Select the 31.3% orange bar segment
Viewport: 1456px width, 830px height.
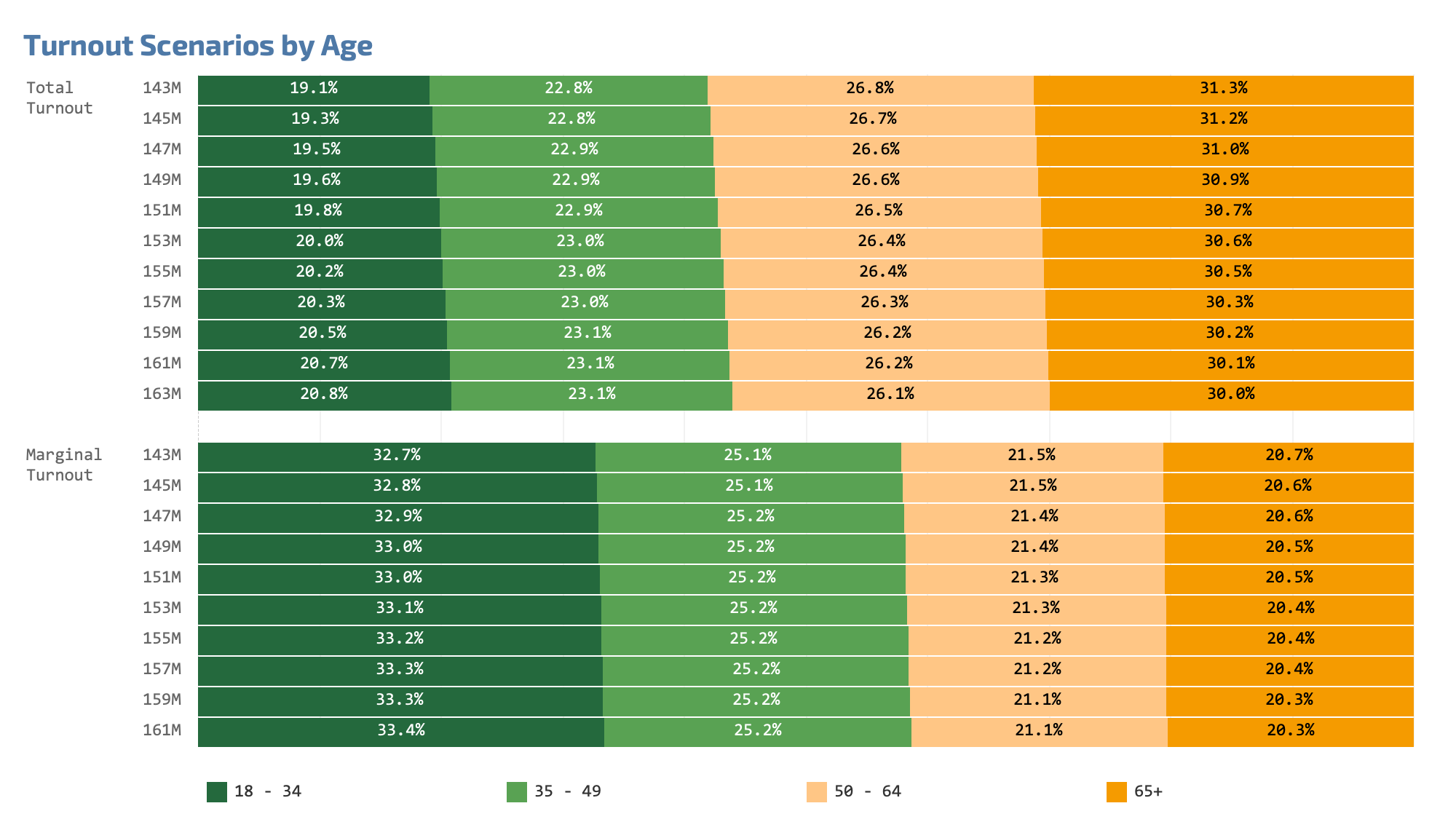pyautogui.click(x=1223, y=89)
